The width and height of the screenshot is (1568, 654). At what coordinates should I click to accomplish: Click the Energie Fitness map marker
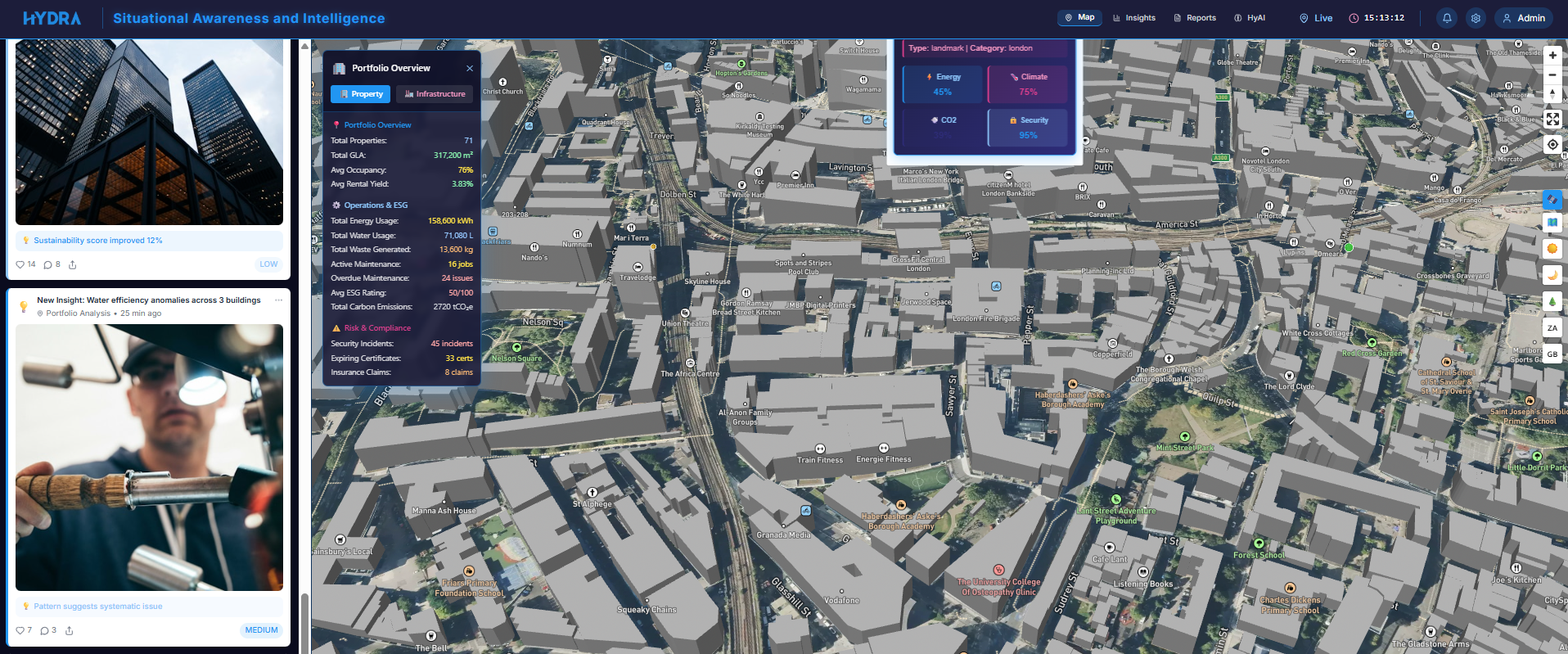click(x=884, y=448)
